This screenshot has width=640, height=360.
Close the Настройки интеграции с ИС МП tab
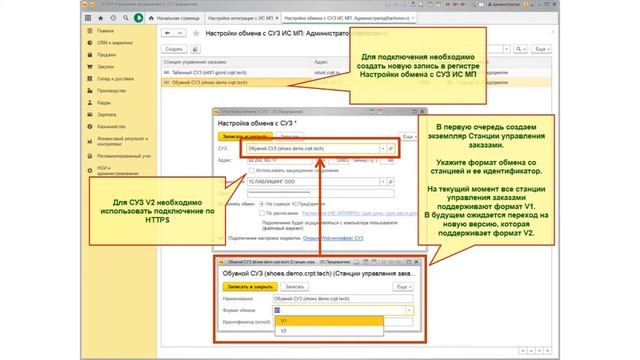click(x=277, y=18)
